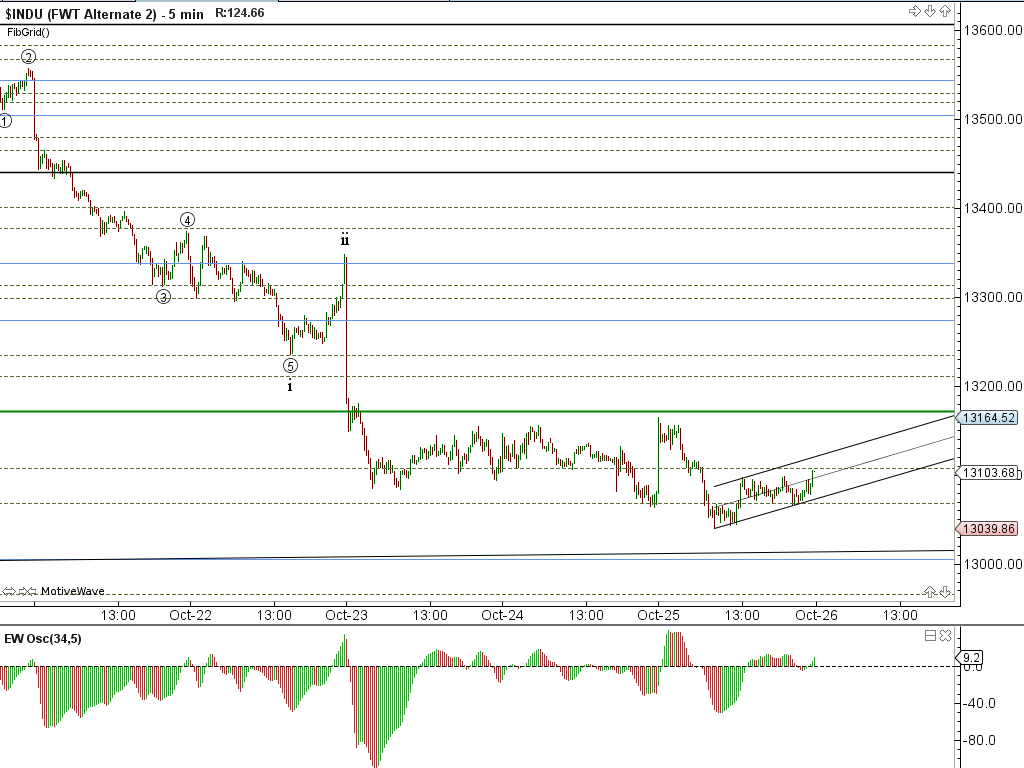
Task: Click the down arrow icon at chart top-right
Action: tap(929, 11)
